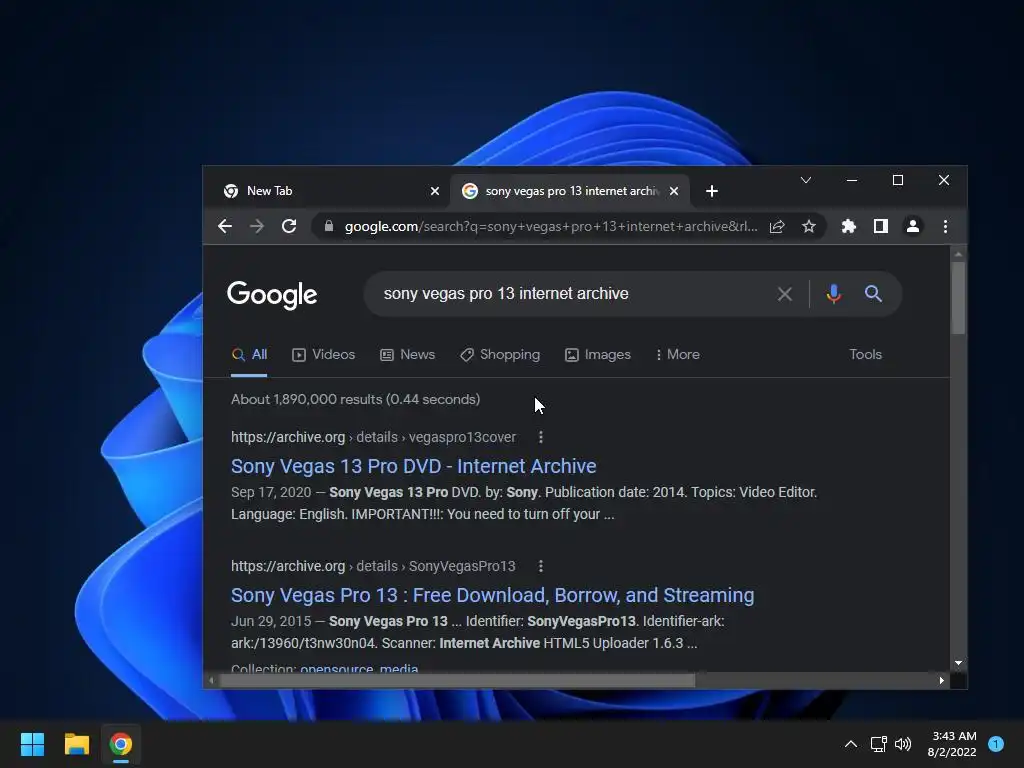The height and width of the screenshot is (768, 1024).
Task: Switch to Images results
Action: coord(598,355)
